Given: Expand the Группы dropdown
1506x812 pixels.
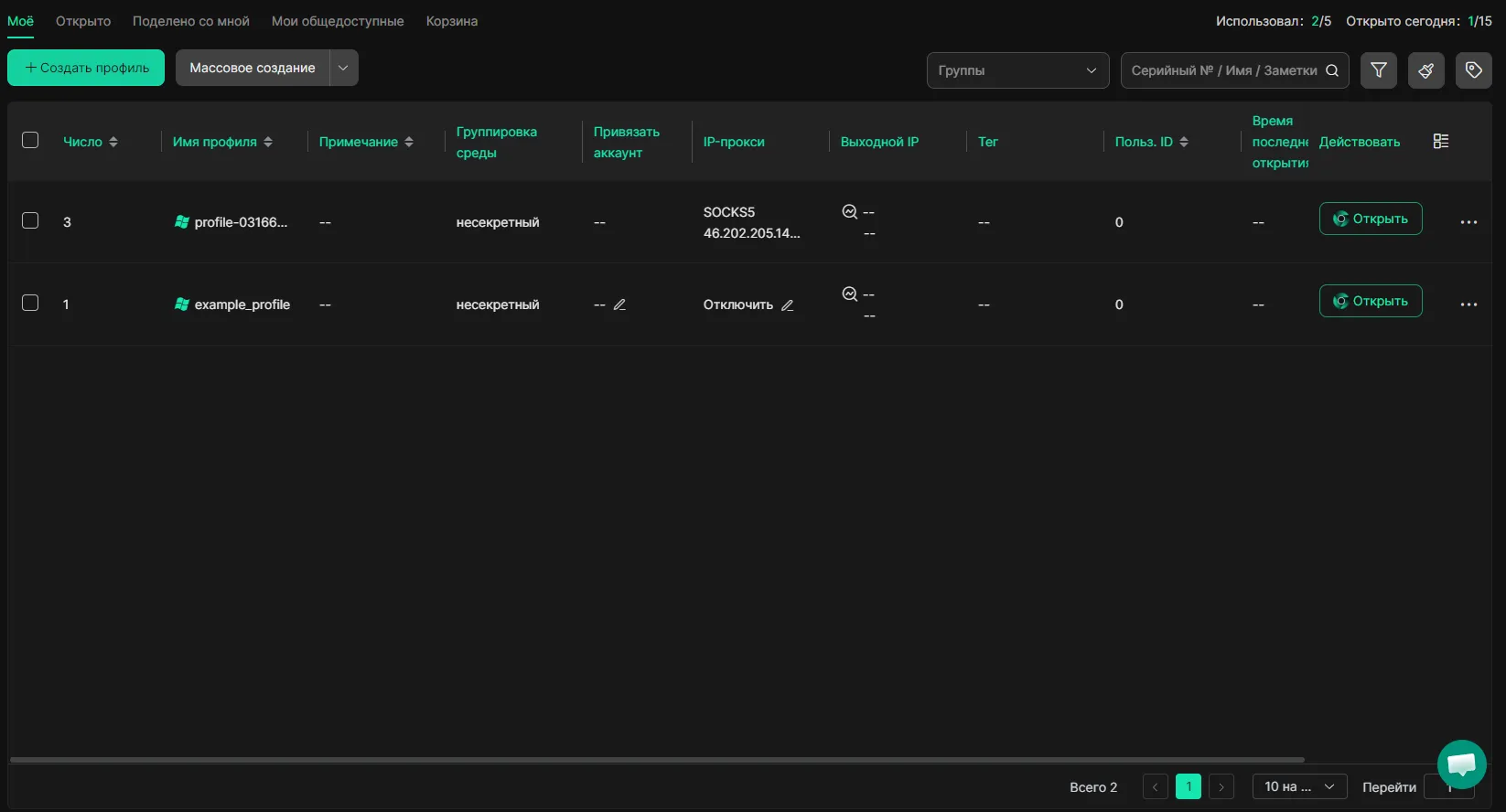Looking at the screenshot, I should coord(1017,70).
